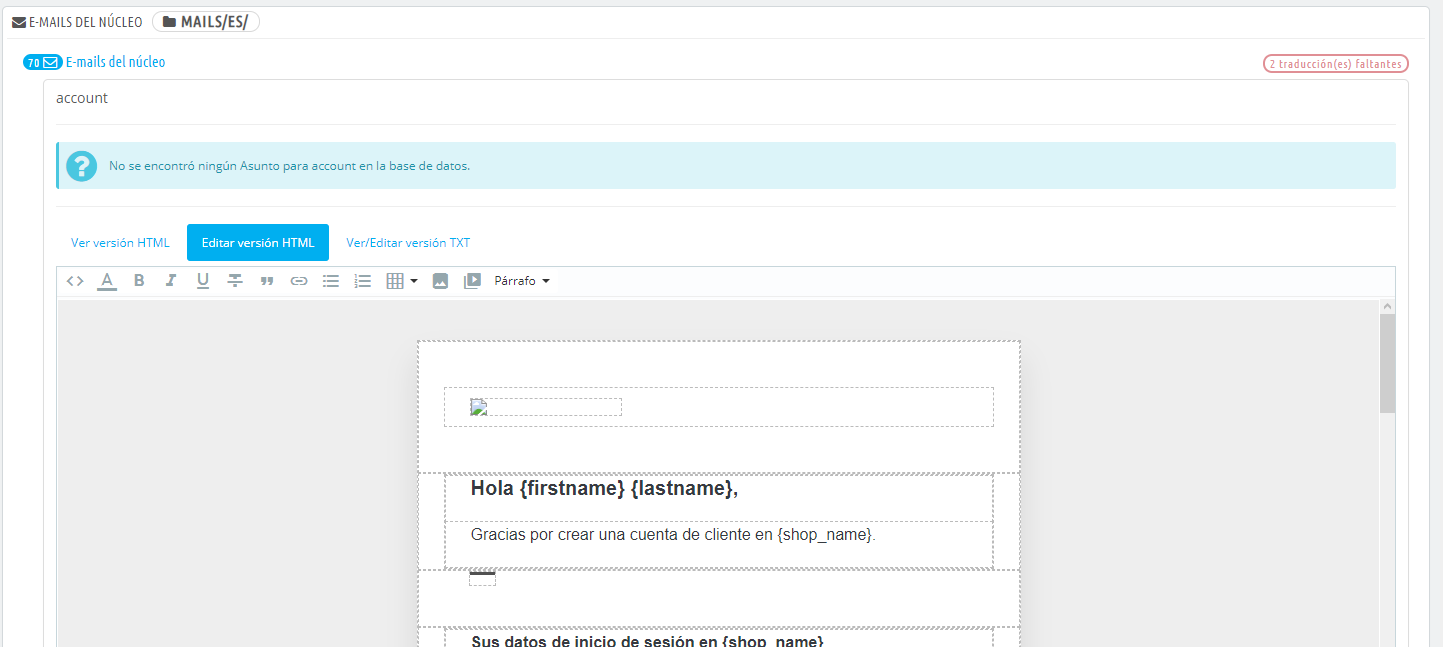This screenshot has width=1443, height=647.
Task: Toggle bold formatting
Action: (x=139, y=281)
